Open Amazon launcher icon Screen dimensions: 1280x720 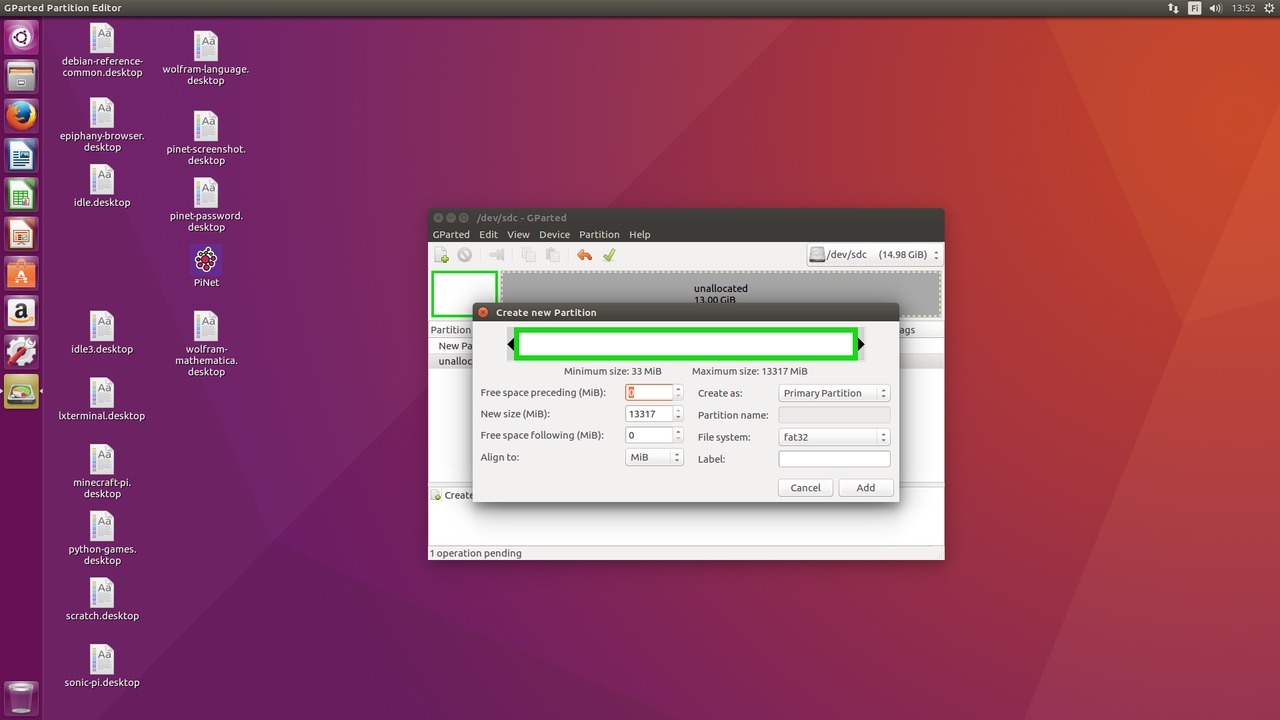(21, 313)
